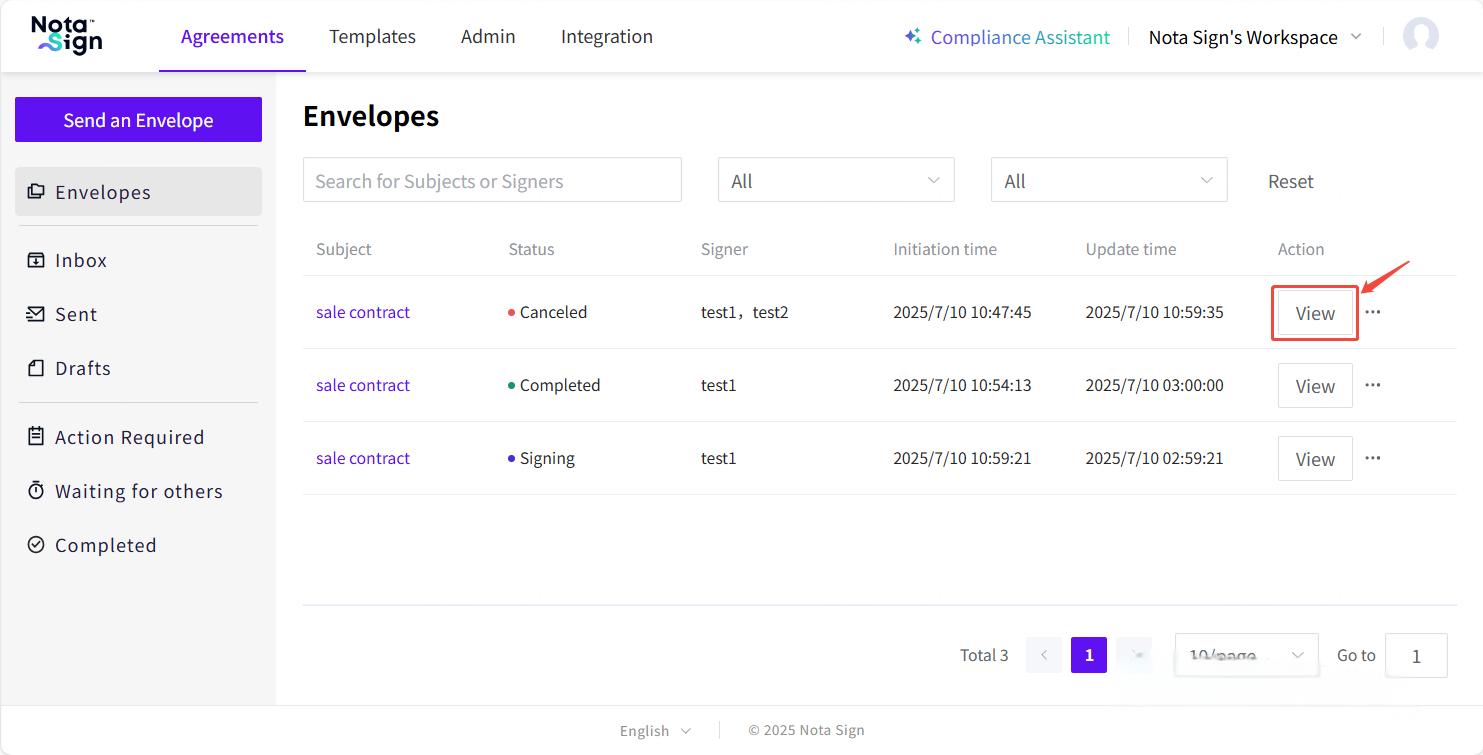Open the first All filter dropdown
Screen dimensions: 1483x755
(836, 181)
